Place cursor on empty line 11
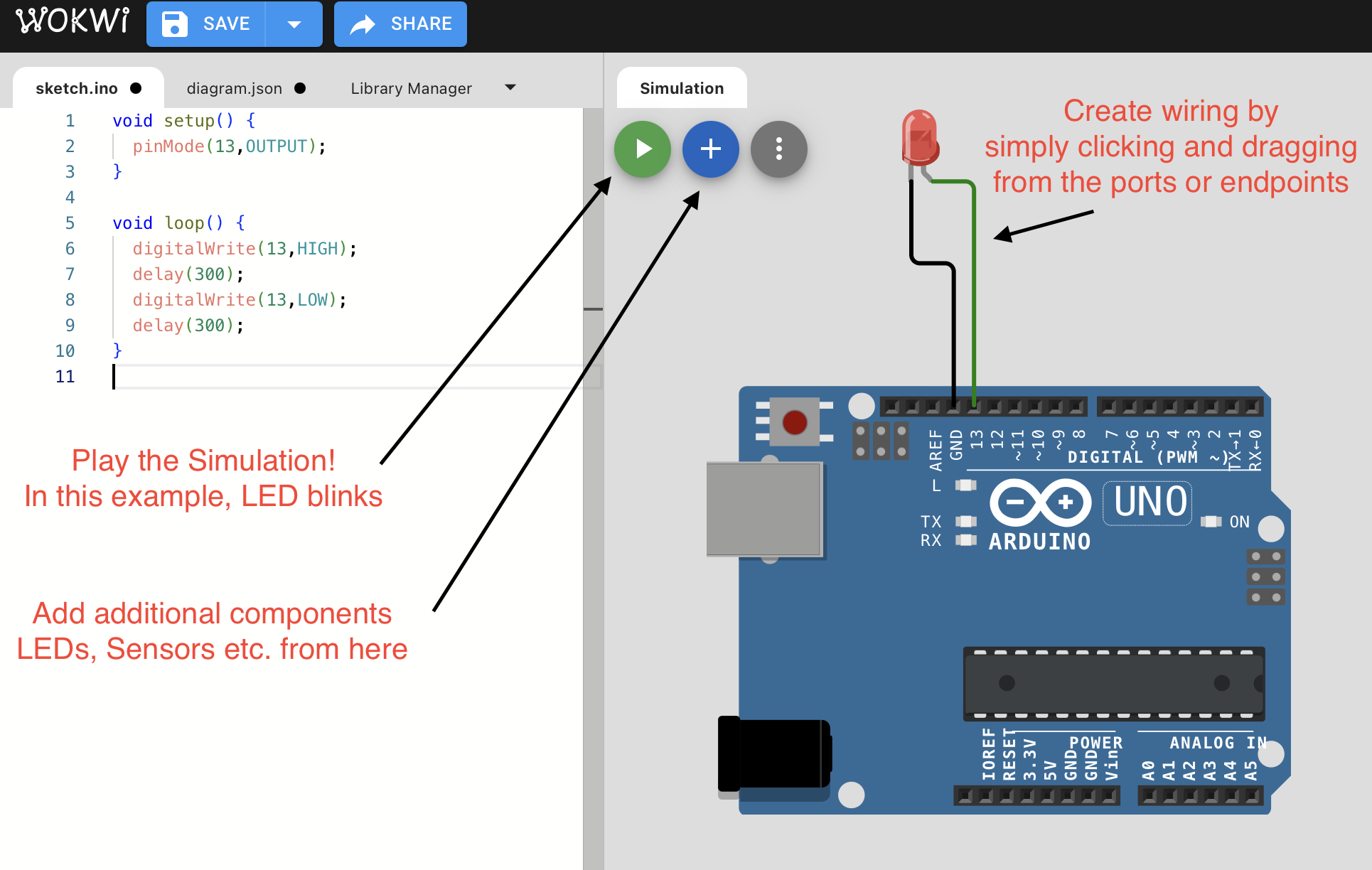Screen dimensions: 1372x870 [x=284, y=377]
